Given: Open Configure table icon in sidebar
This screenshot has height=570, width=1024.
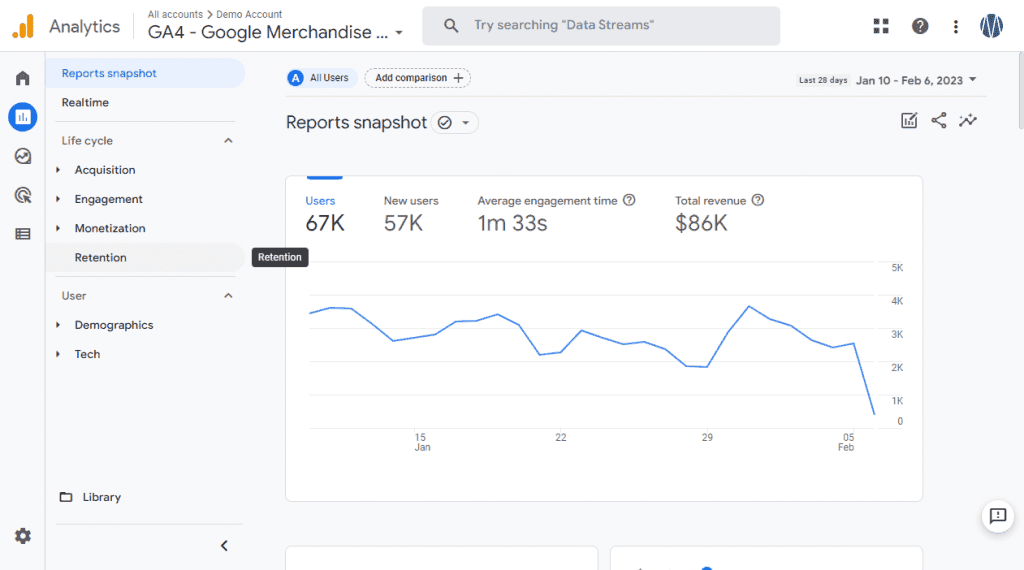Looking at the screenshot, I should pyautogui.click(x=22, y=234).
